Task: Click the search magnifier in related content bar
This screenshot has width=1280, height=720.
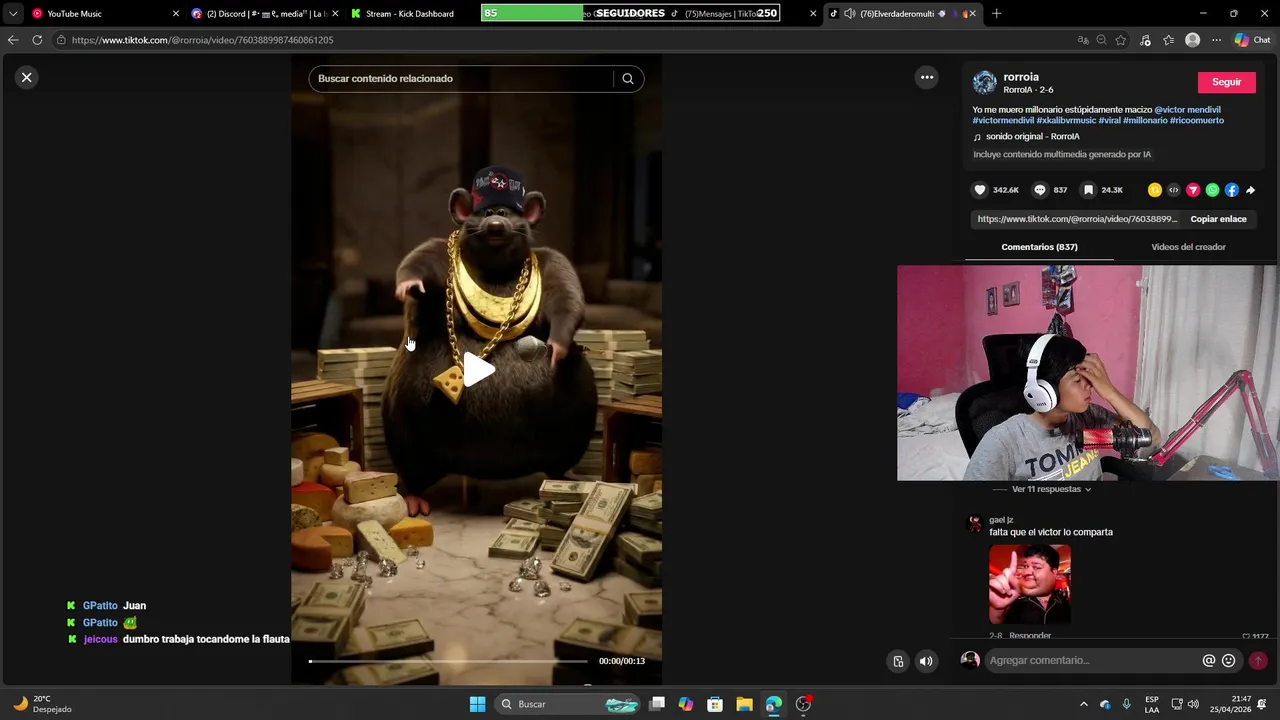Action: [628, 79]
